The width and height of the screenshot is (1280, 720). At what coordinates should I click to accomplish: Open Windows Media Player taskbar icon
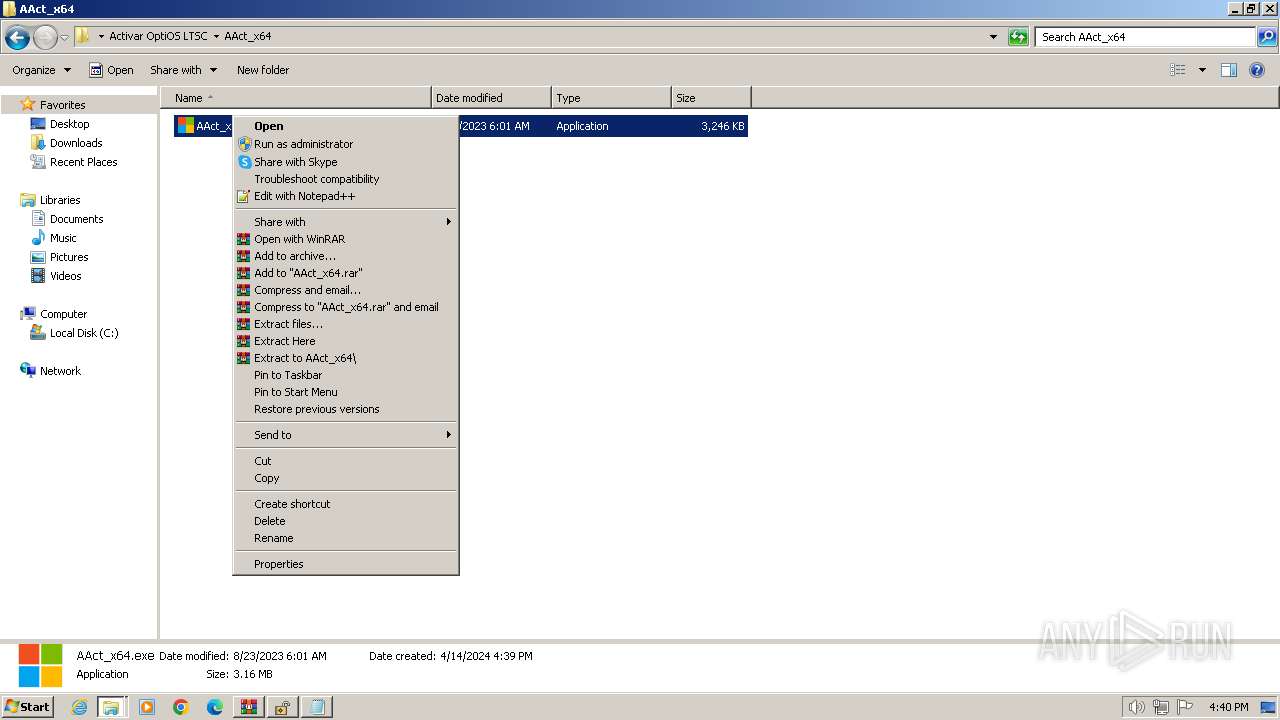(147, 707)
